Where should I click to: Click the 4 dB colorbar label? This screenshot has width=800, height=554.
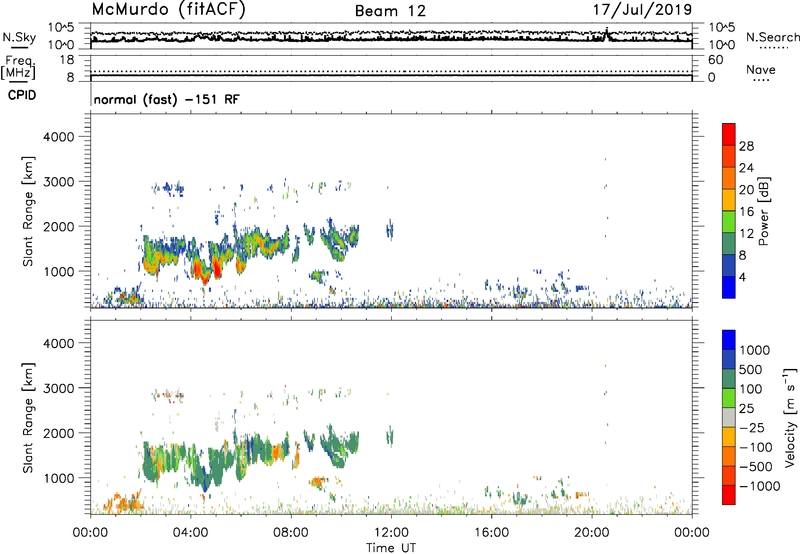click(x=742, y=277)
